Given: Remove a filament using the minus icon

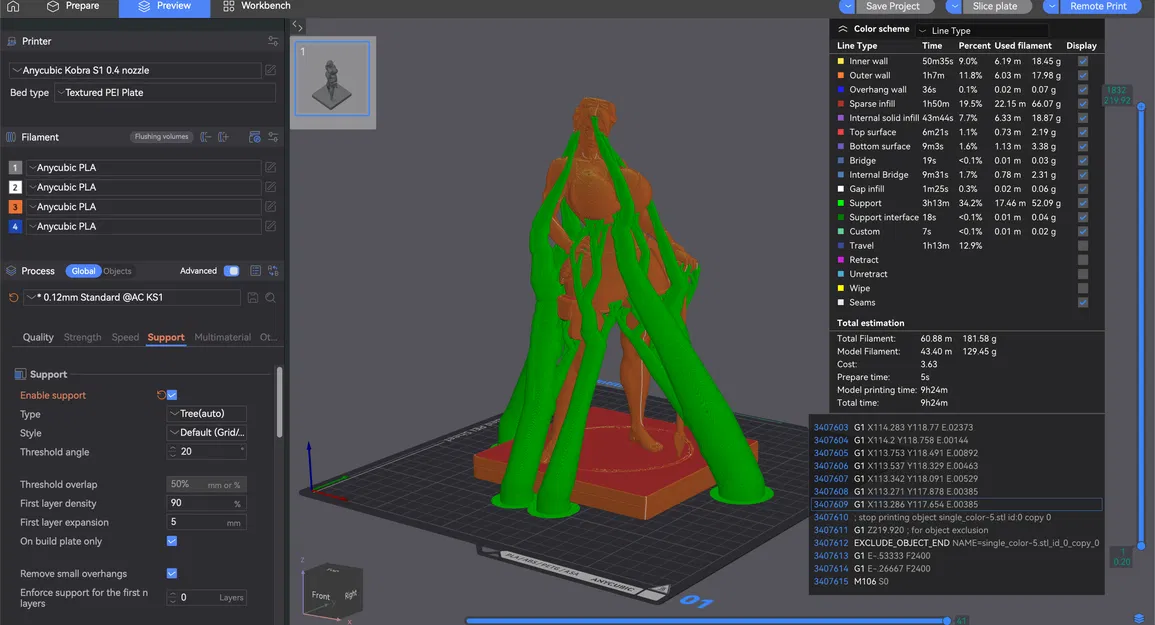Looking at the screenshot, I should pyautogui.click(x=205, y=137).
